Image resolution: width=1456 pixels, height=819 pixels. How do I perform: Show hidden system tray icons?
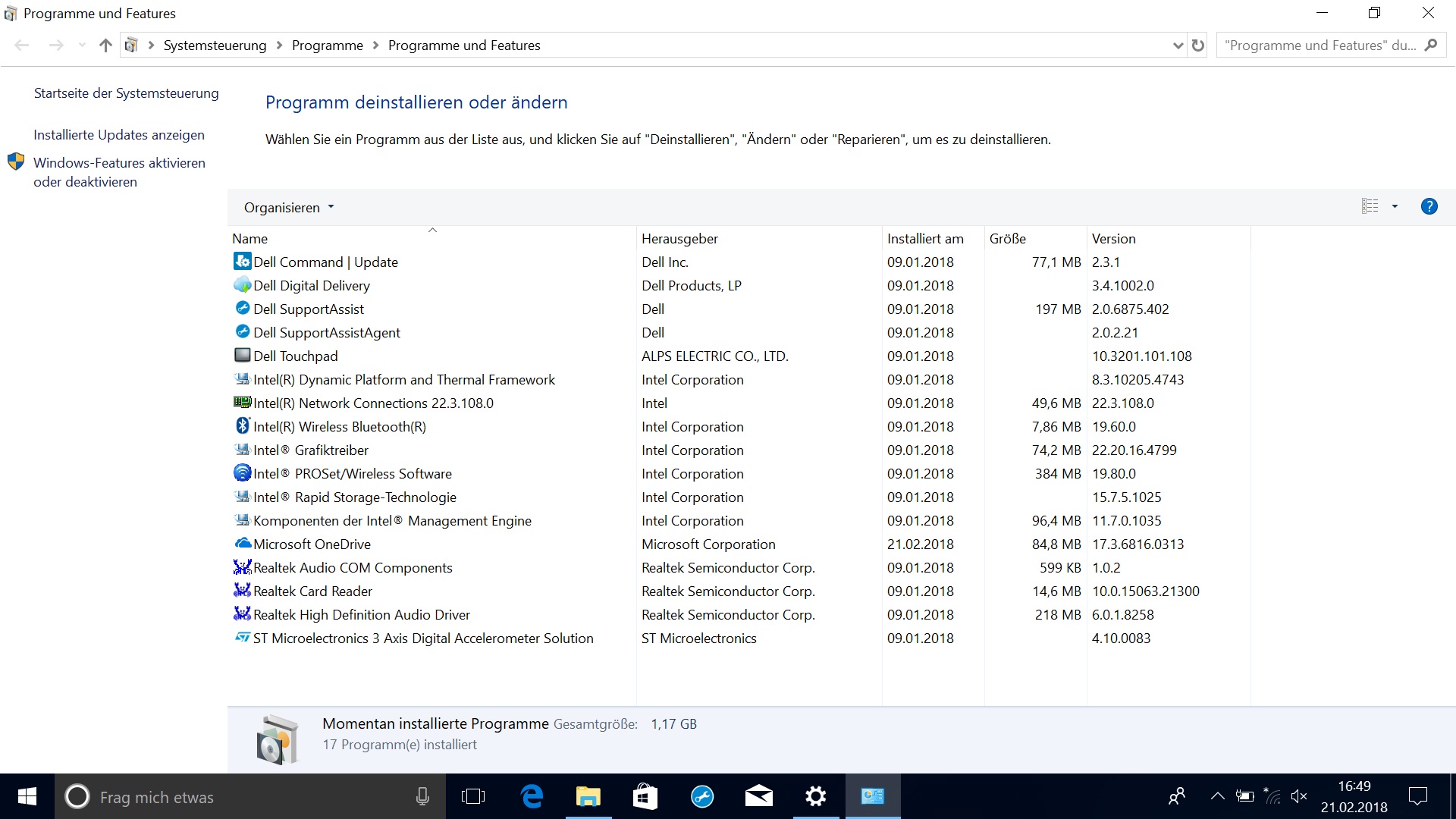pos(1217,796)
